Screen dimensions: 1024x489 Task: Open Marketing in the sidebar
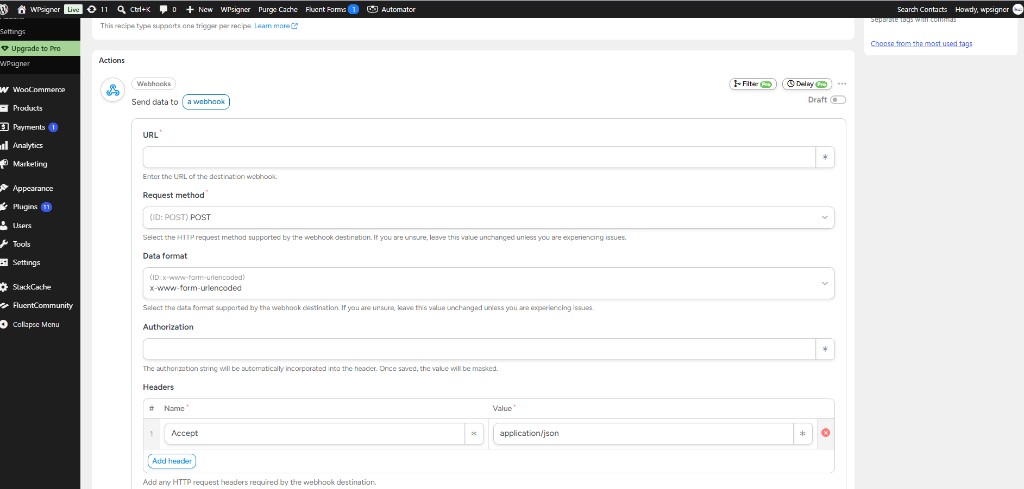tap(30, 164)
